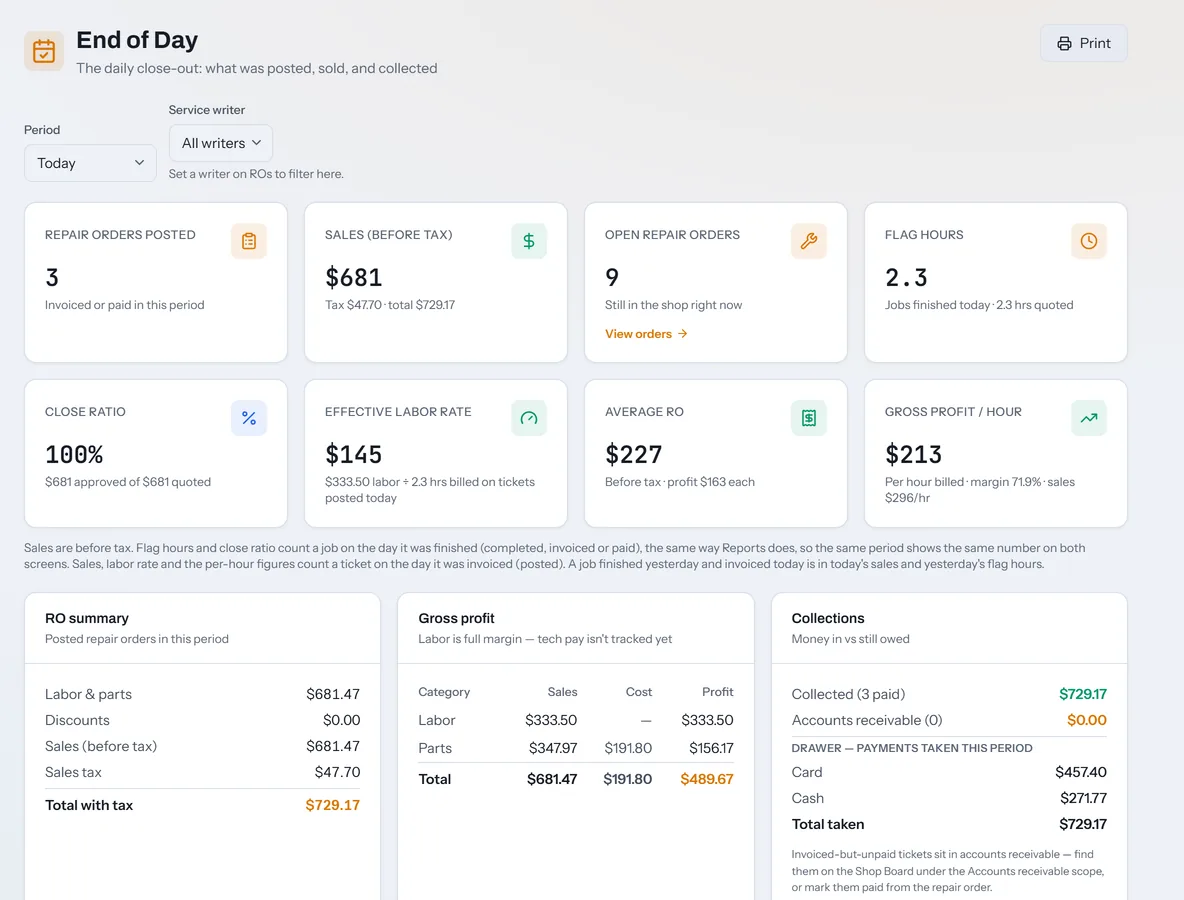
Task: Click the printer icon in Print button
Action: [x=1064, y=43]
